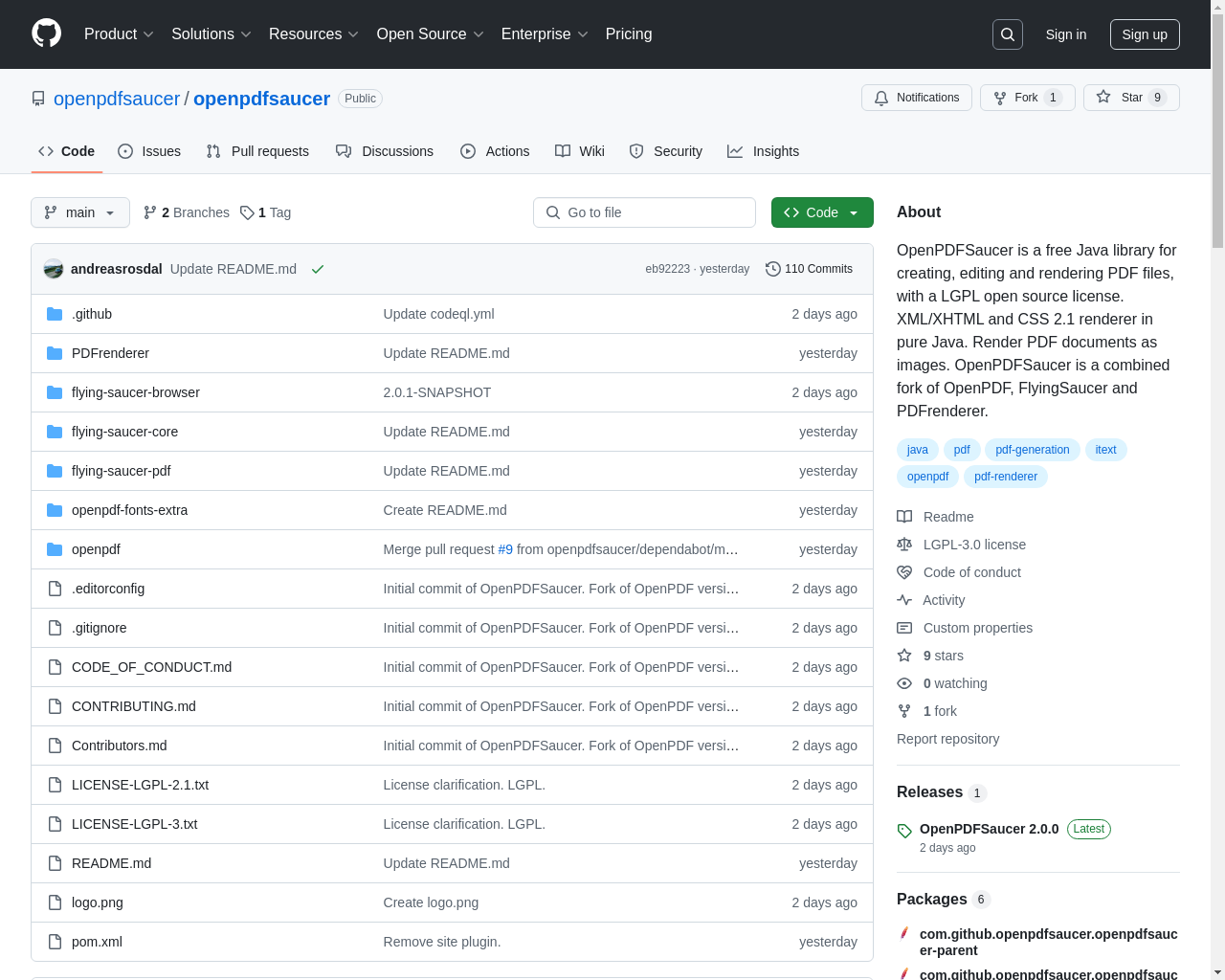The width and height of the screenshot is (1225, 980).
Task: Click the itext topic tag
Action: click(1106, 450)
